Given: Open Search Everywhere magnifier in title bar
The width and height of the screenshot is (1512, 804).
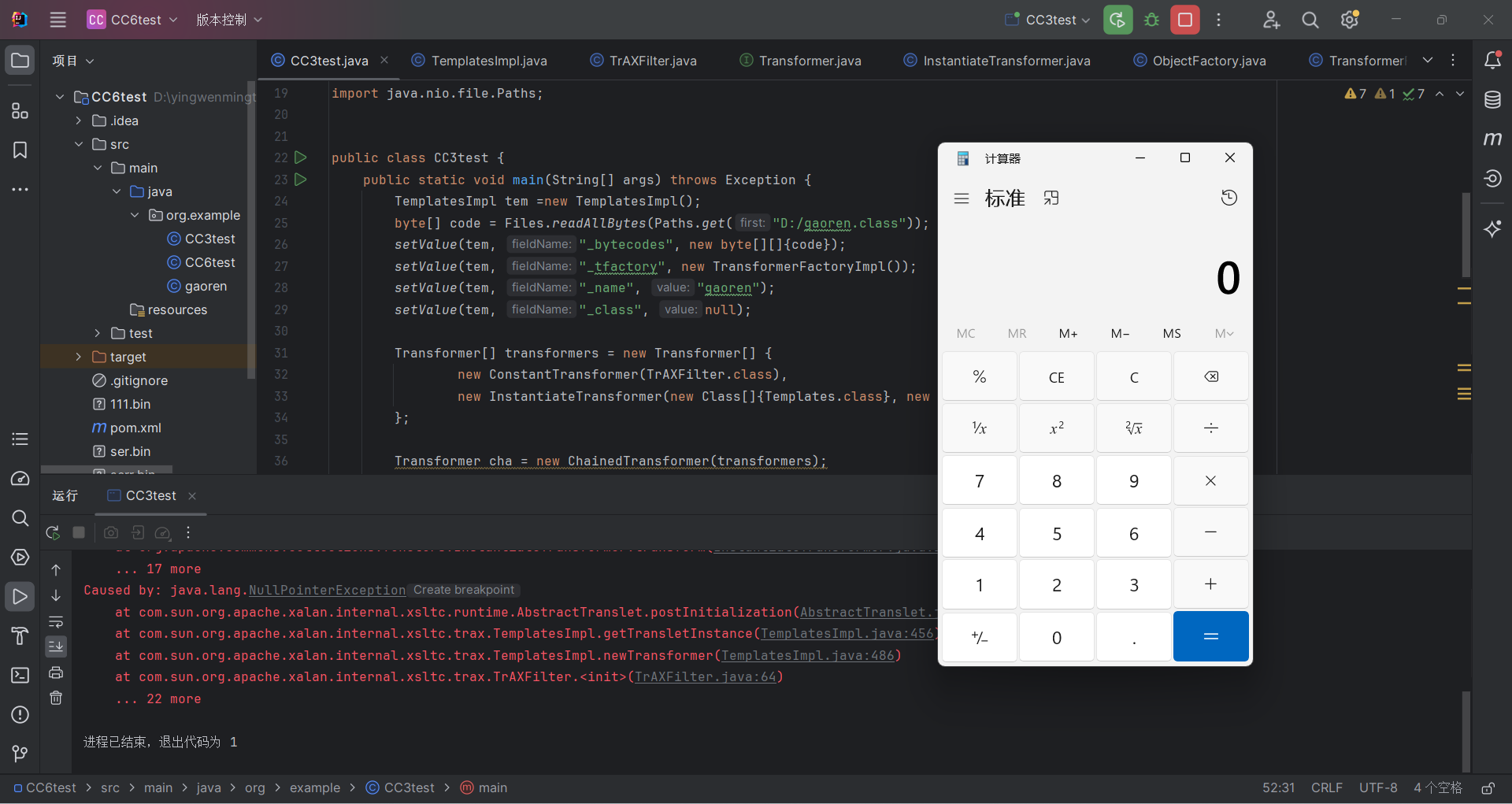Looking at the screenshot, I should [1310, 20].
